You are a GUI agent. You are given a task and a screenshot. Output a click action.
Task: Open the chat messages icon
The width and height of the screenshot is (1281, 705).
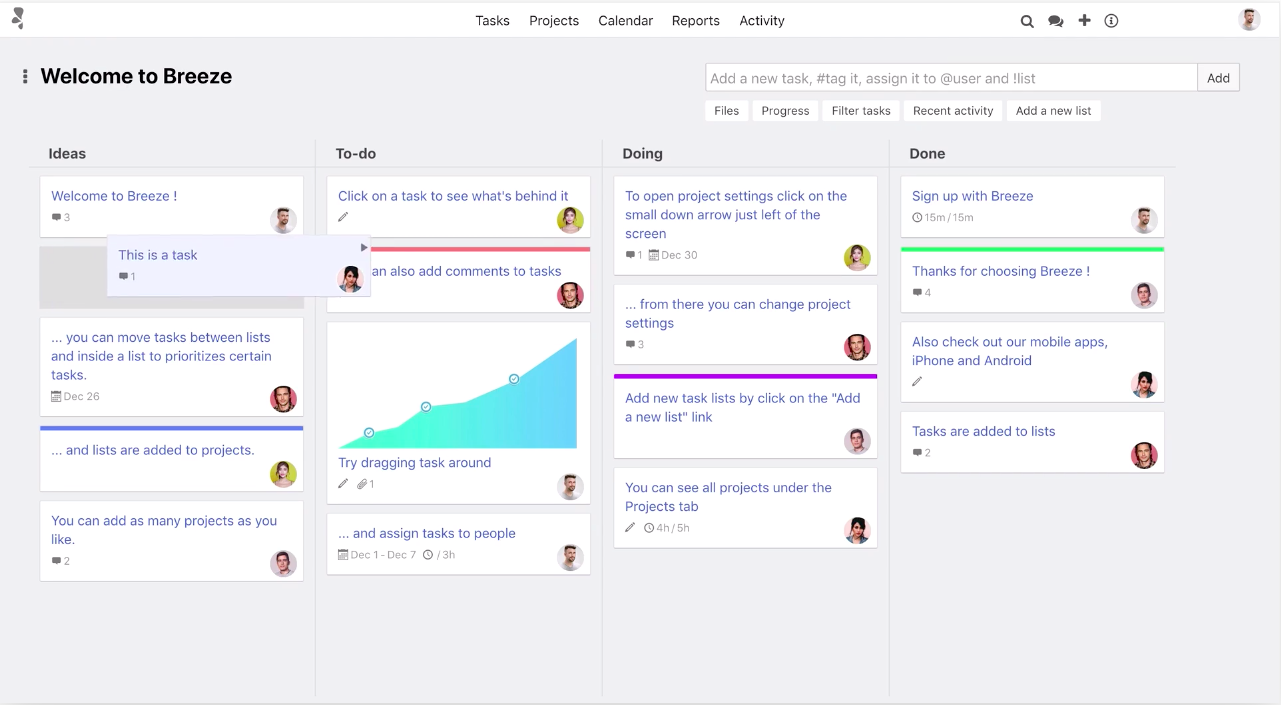click(x=1055, y=21)
